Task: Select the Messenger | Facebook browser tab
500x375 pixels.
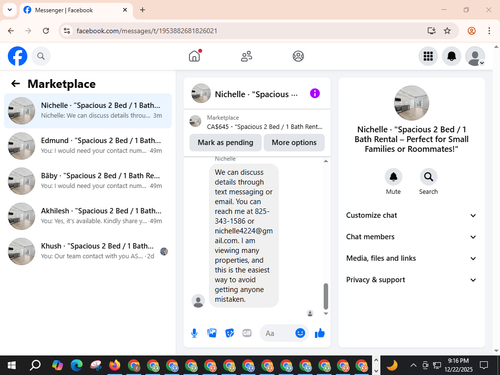Action: point(76,10)
